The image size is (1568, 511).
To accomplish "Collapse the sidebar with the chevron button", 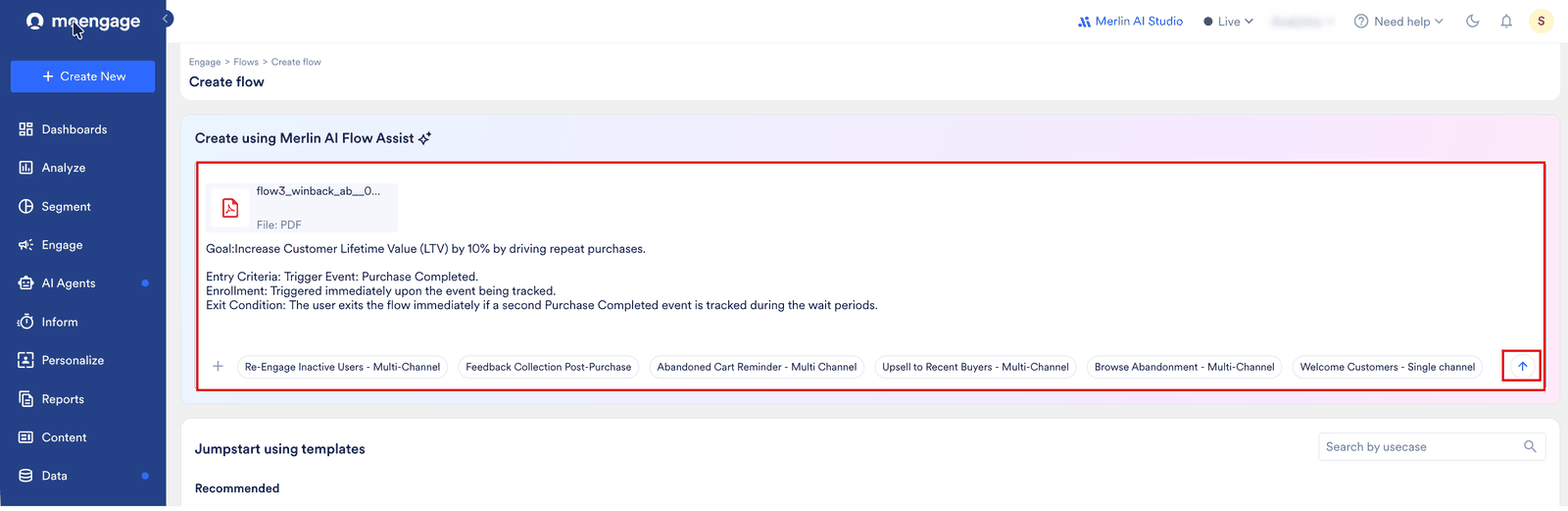I will click(167, 19).
